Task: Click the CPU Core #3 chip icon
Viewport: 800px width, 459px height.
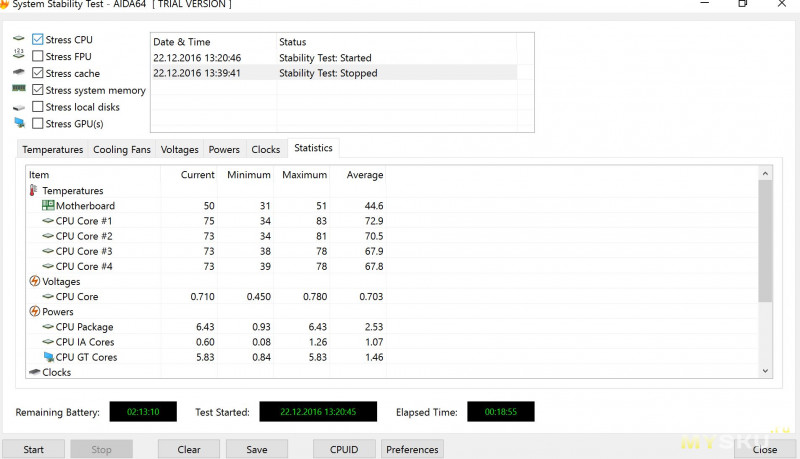Action: [48, 251]
